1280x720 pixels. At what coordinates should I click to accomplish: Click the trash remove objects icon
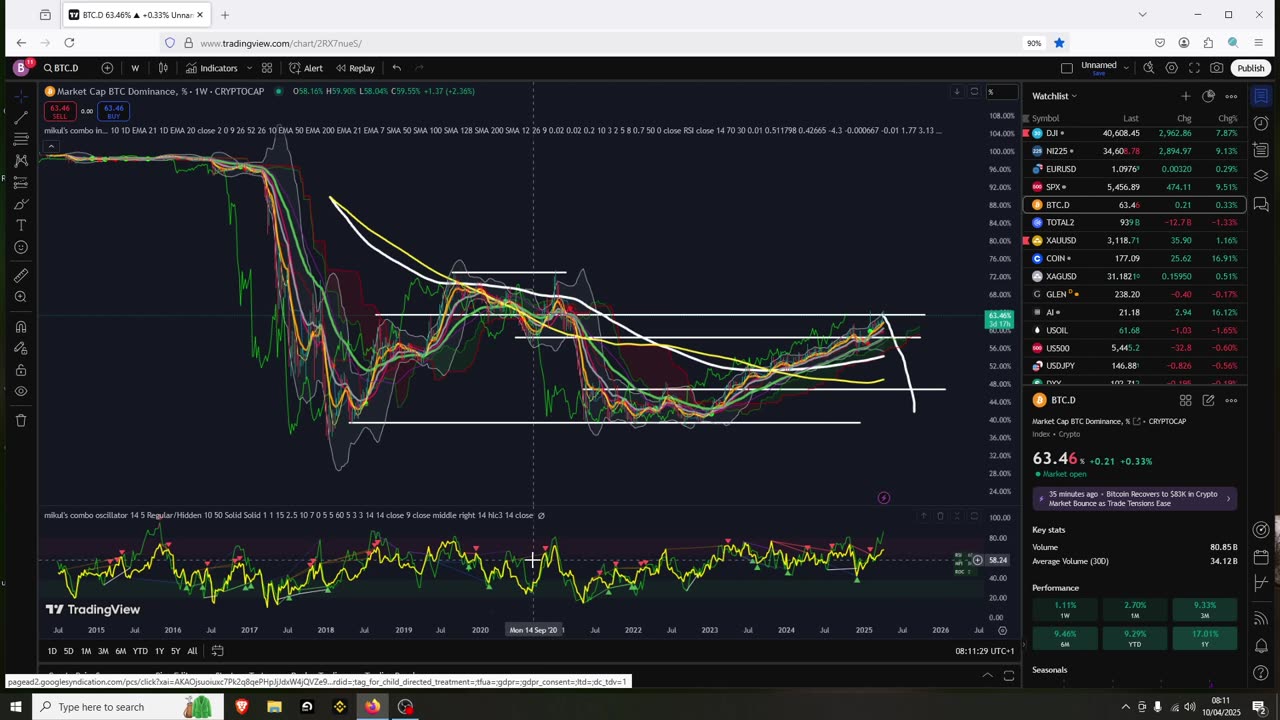click(x=21, y=420)
